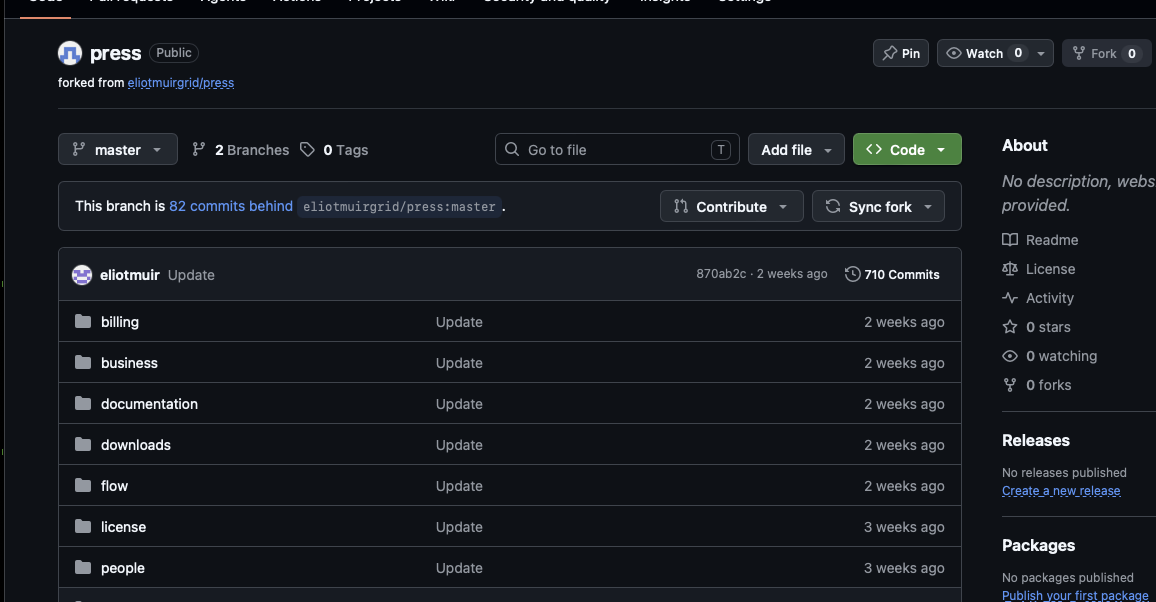Click the eliotmuir author name
Viewport: 1156px width, 602px height.
click(x=130, y=275)
